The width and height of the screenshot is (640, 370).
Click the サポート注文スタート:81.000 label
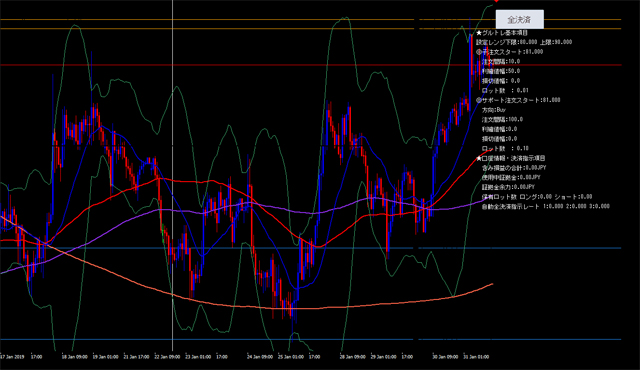pos(518,100)
